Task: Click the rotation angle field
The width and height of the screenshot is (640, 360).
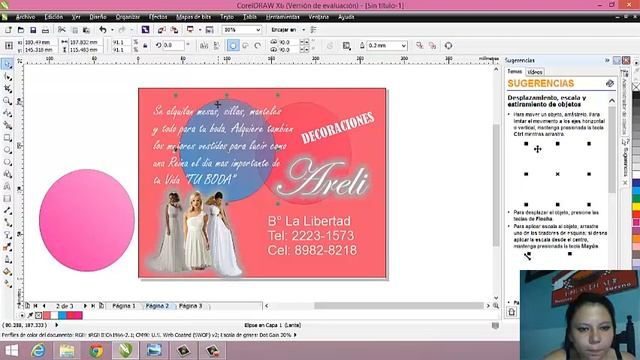Action: (173, 45)
